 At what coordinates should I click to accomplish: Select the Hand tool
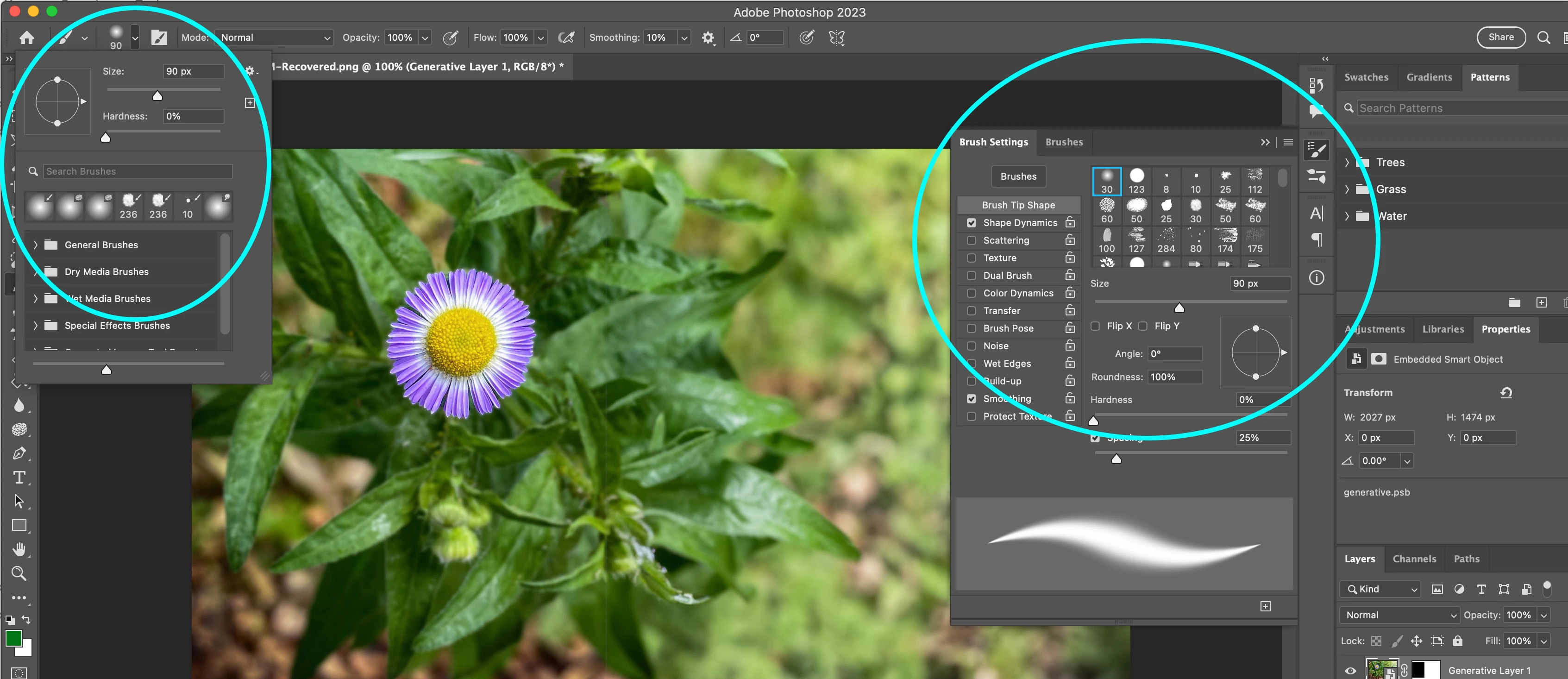[x=19, y=549]
